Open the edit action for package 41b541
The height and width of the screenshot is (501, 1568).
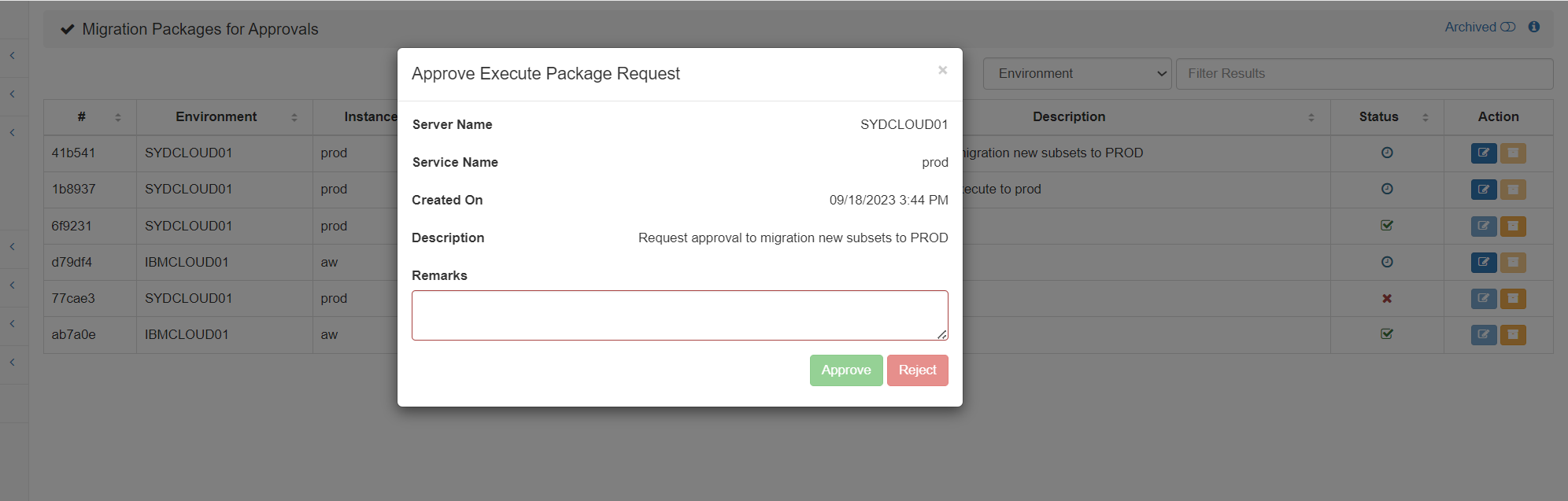coord(1483,153)
